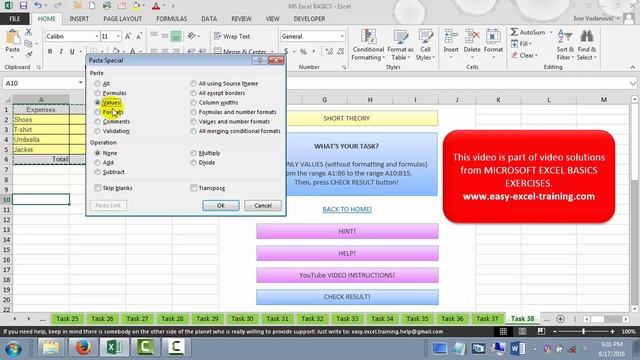
Task: Click the Fill icon
Action: (x=514, y=44)
